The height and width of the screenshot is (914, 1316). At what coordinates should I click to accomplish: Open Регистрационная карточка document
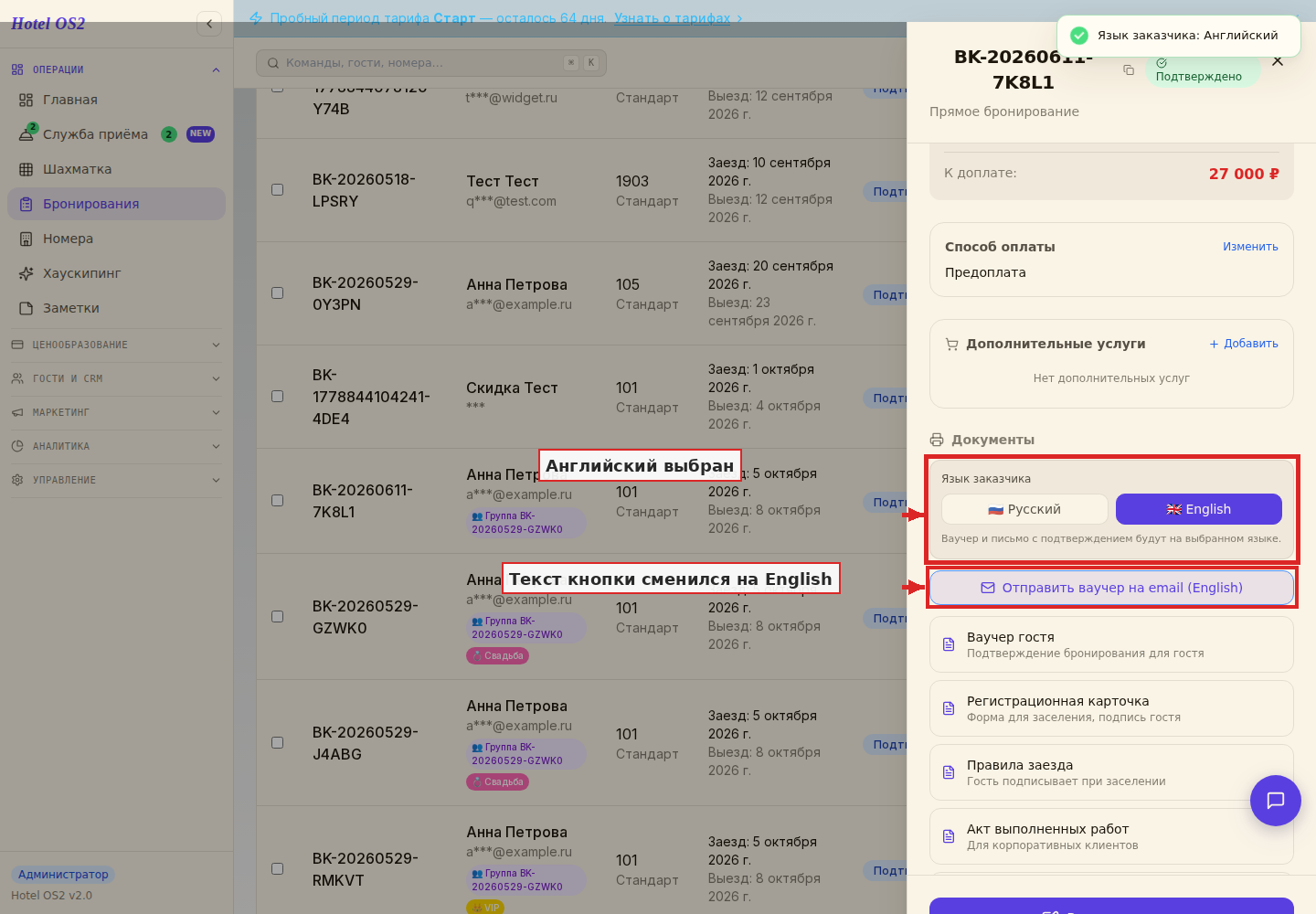[1111, 708]
